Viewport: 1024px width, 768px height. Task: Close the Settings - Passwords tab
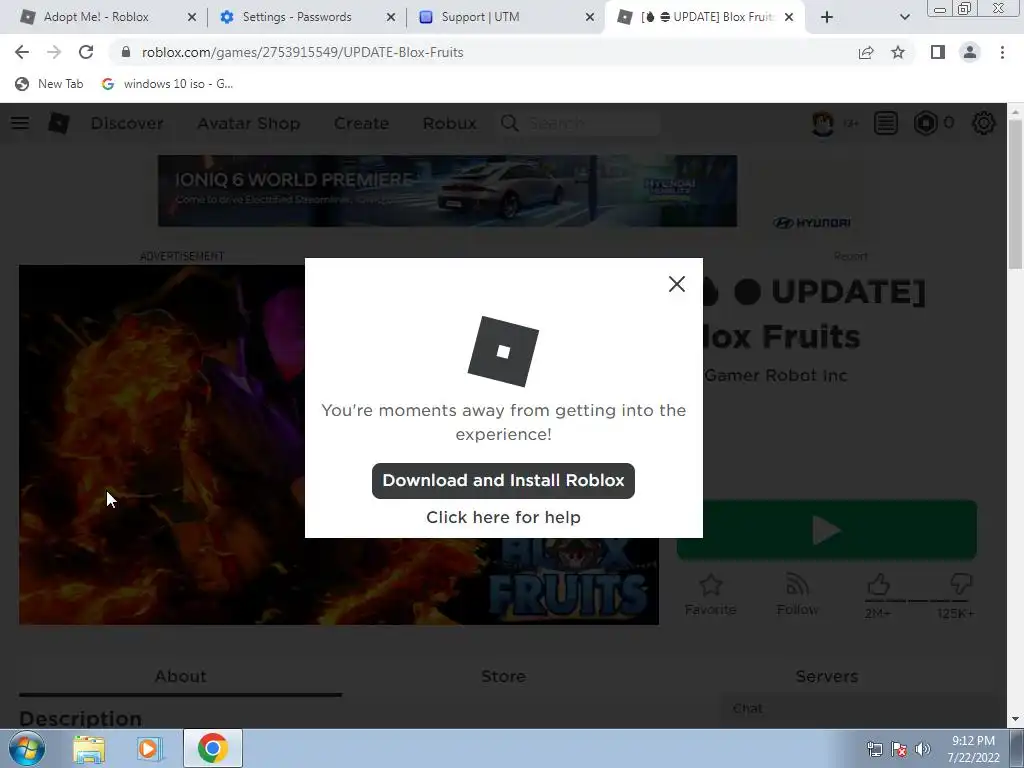391,17
